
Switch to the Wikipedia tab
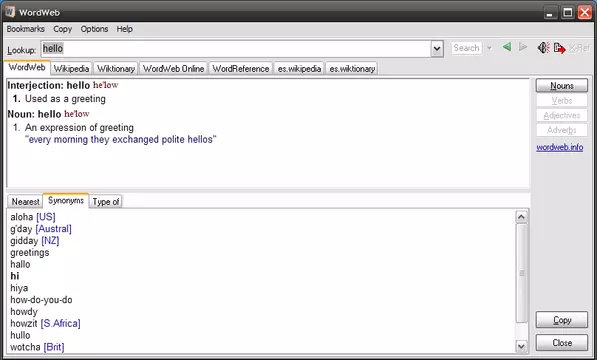(71, 68)
